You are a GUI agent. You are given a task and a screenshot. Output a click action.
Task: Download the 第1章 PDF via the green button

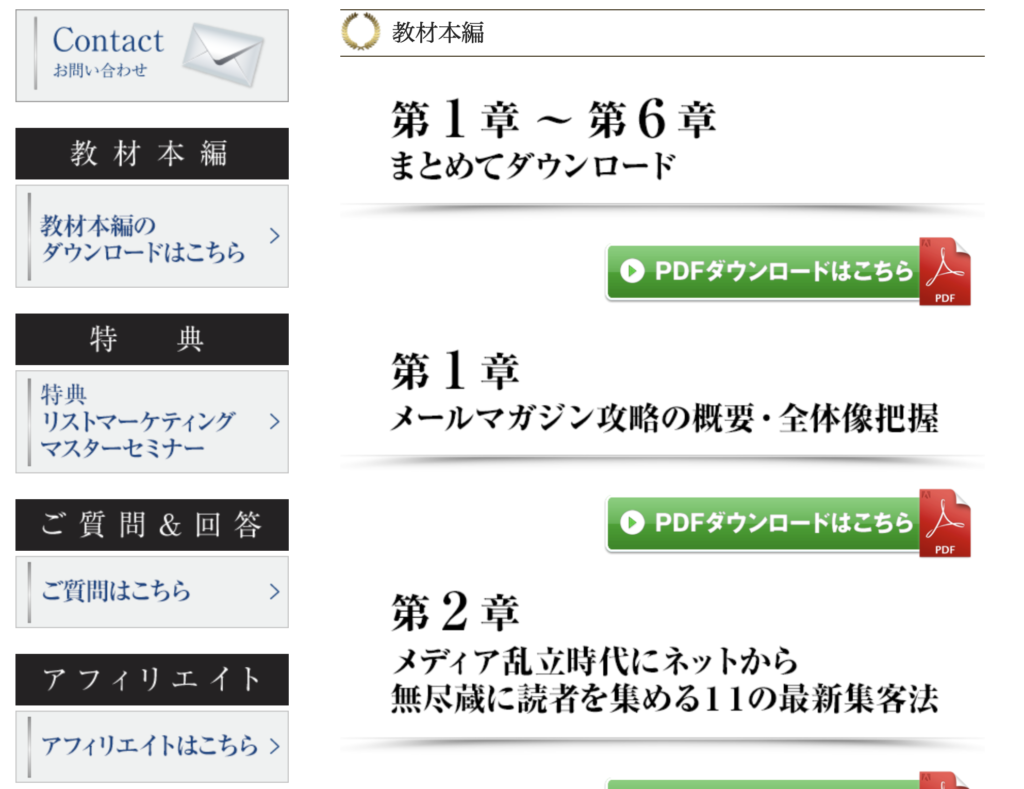(x=788, y=523)
